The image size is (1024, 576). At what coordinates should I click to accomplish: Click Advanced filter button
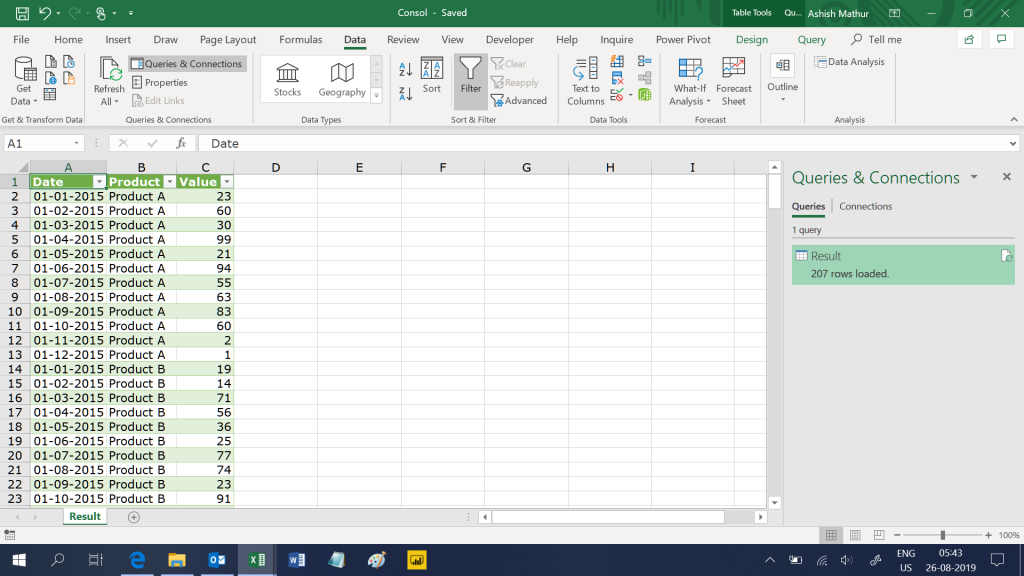coord(519,101)
